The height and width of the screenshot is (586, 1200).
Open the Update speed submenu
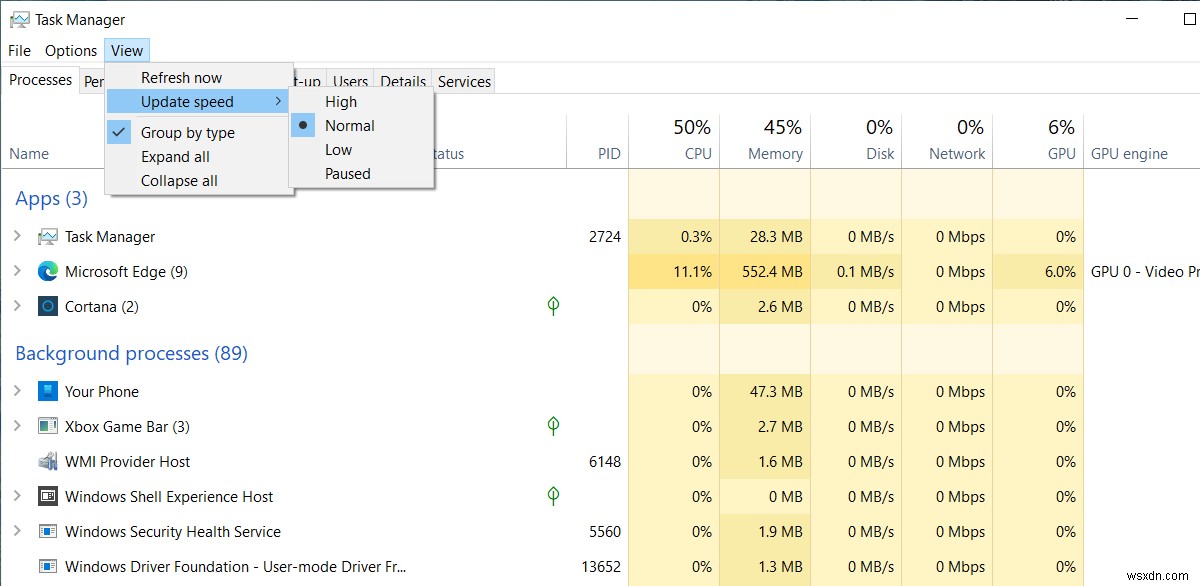(x=186, y=101)
